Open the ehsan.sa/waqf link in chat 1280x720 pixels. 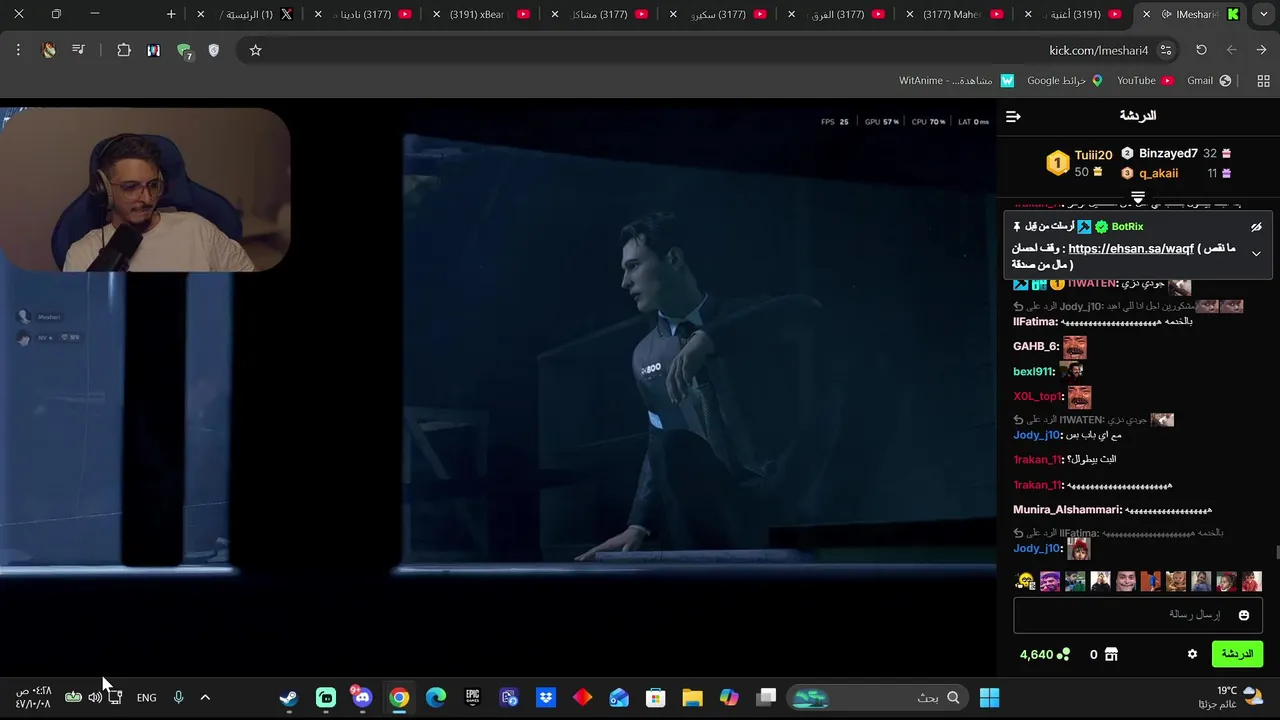pos(1131,249)
